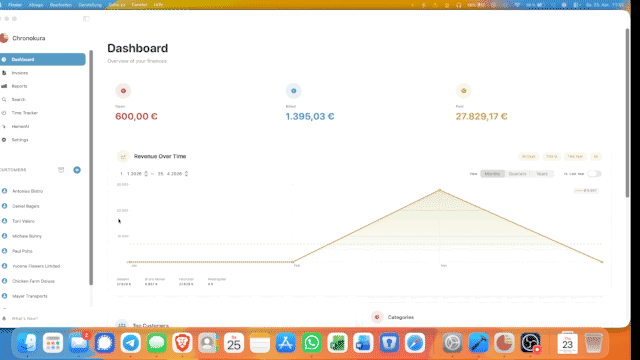Open App Store from the dock

point(286,343)
